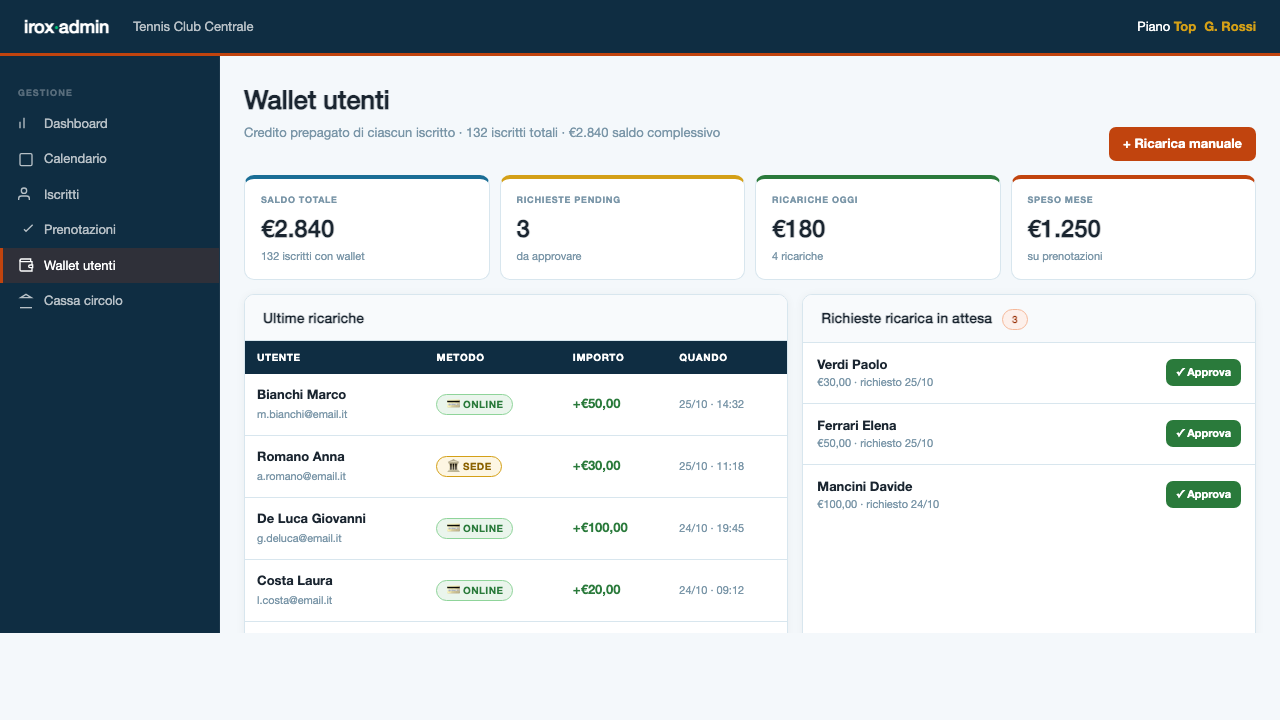Click Romano Anna's name in the table
The width and height of the screenshot is (1280, 720).
[x=300, y=457]
